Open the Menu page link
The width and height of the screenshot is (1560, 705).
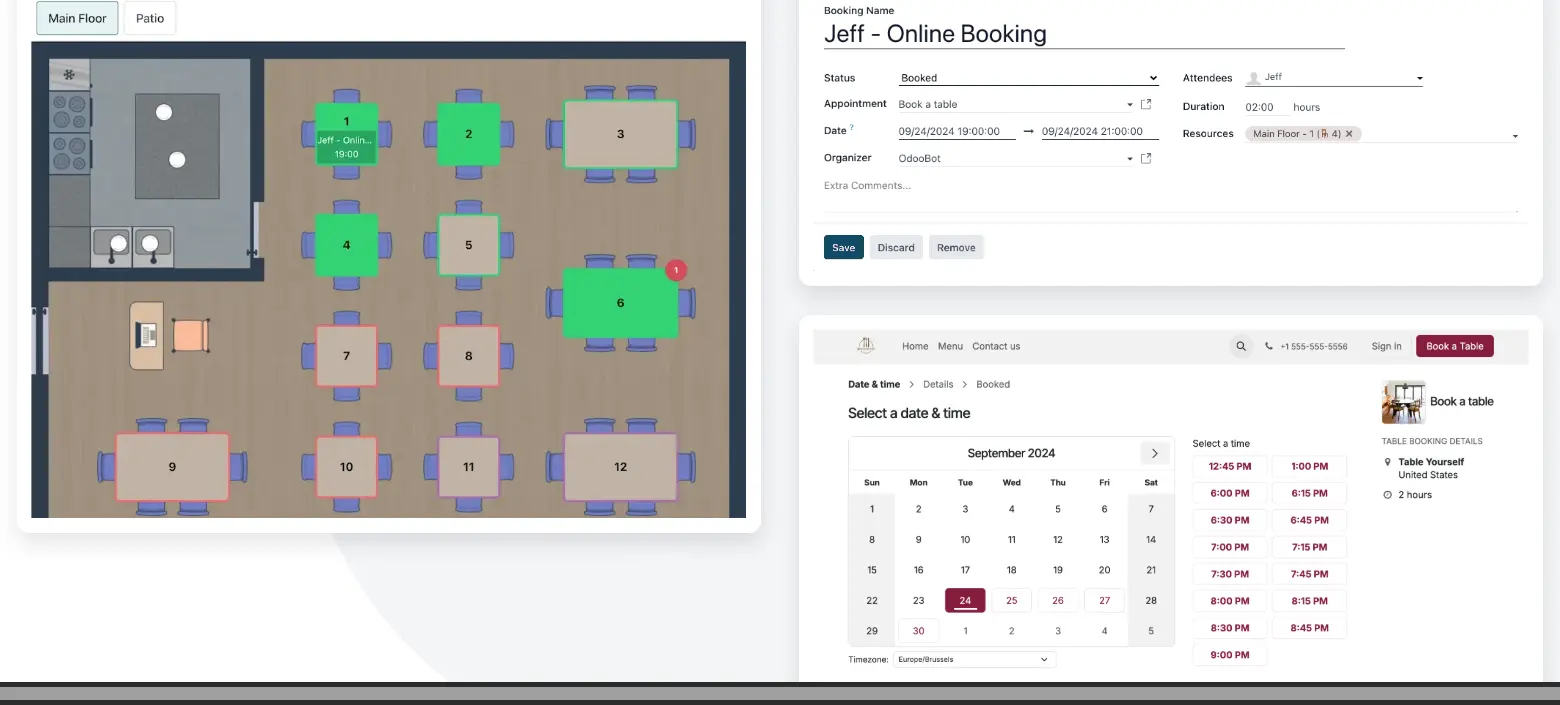[x=950, y=346]
